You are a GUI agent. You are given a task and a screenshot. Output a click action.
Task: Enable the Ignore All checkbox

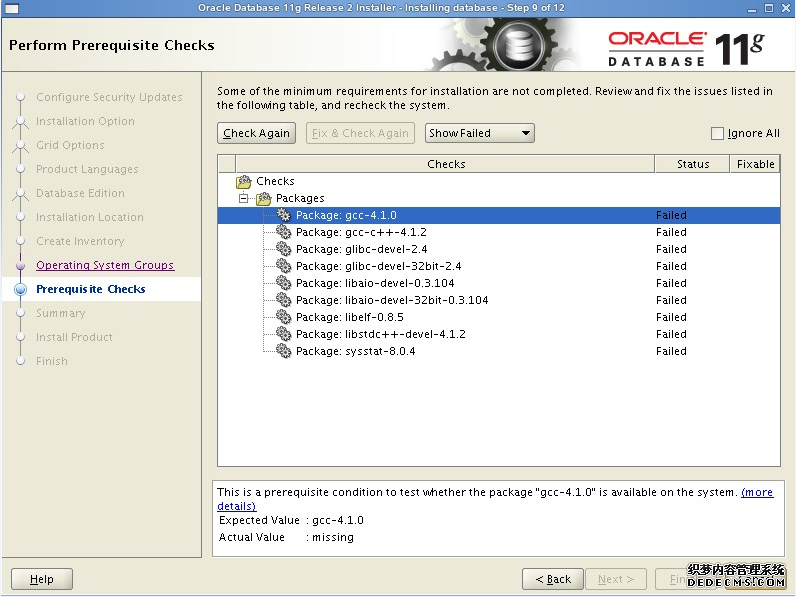717,133
